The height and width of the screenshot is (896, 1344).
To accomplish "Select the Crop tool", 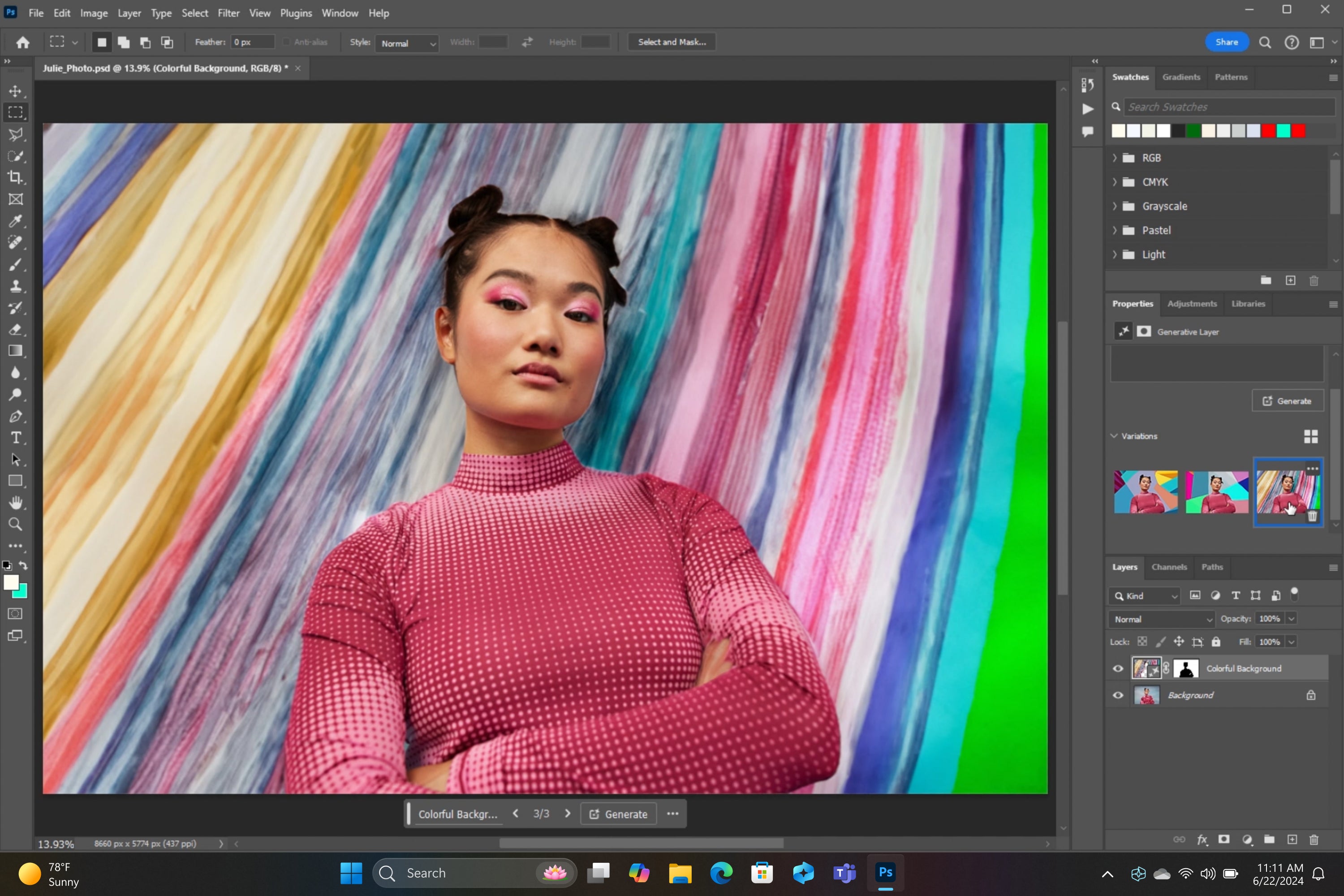I will point(15,177).
